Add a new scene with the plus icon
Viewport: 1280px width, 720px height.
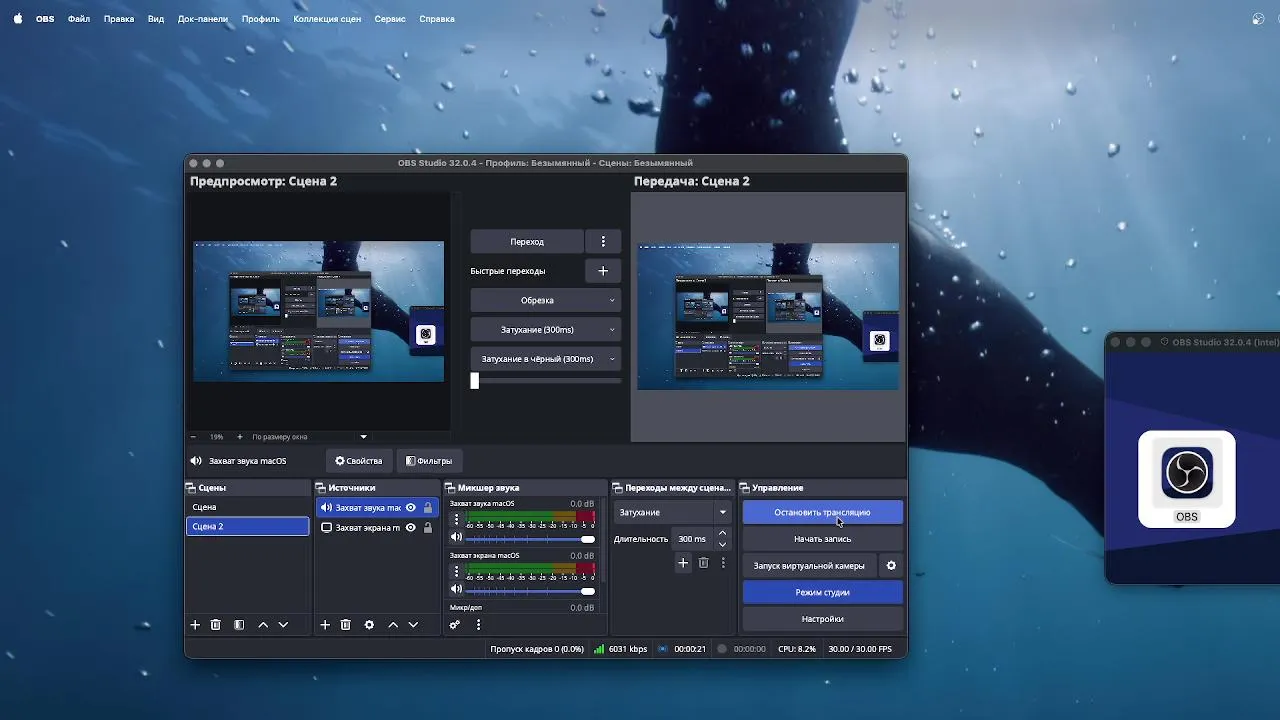(x=195, y=625)
